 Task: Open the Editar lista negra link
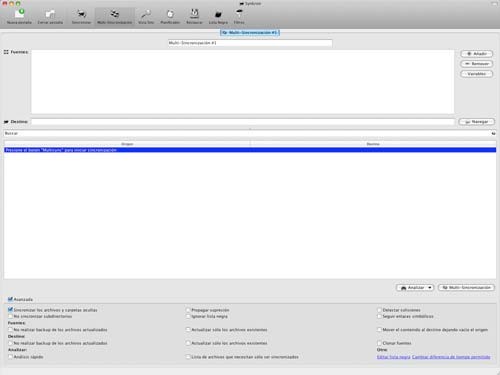(393, 357)
